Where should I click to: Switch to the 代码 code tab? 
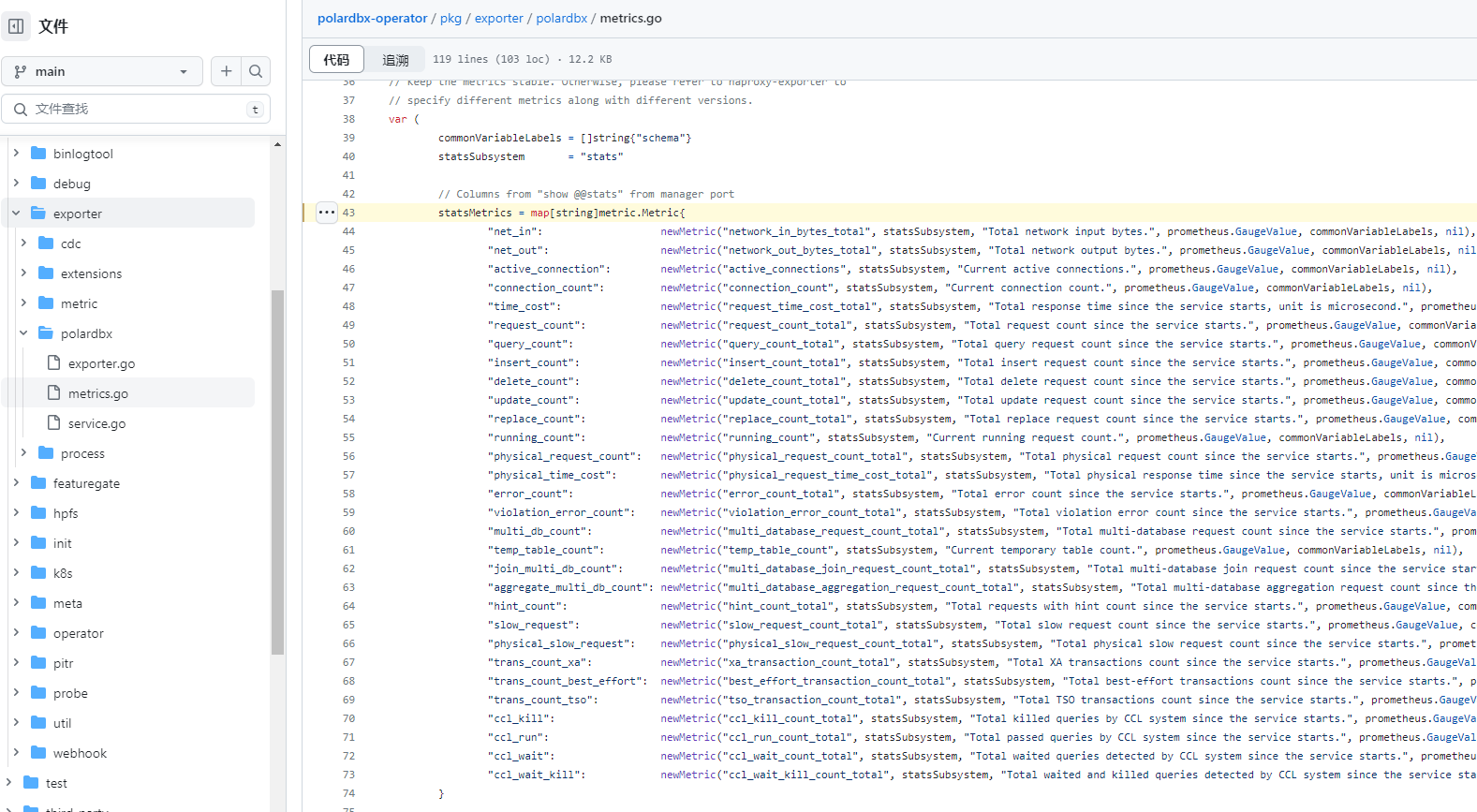click(x=336, y=59)
